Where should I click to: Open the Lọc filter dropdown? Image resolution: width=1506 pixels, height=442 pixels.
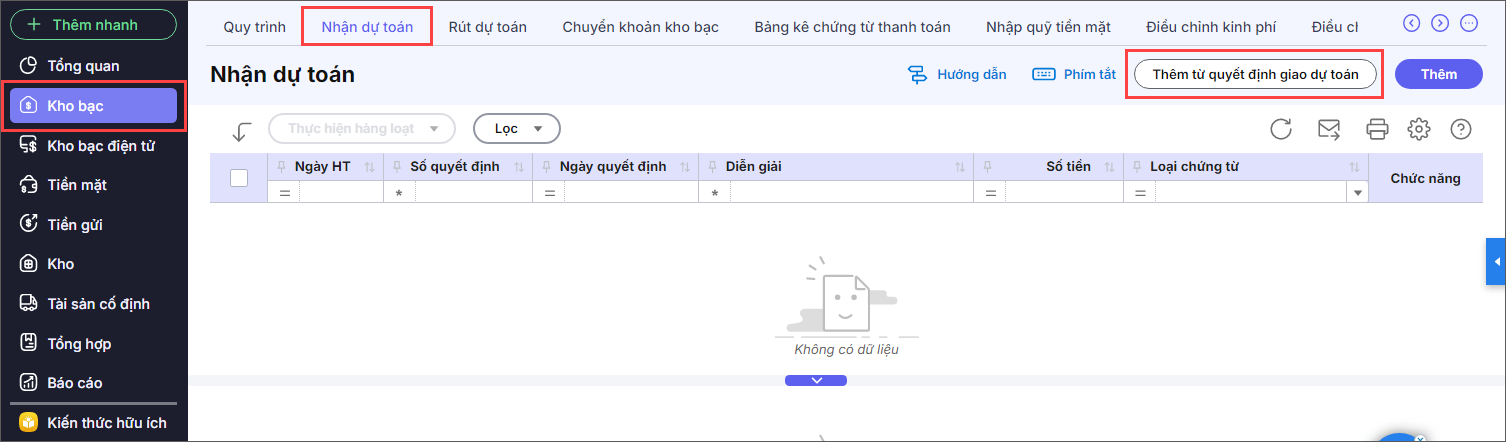coord(516,129)
